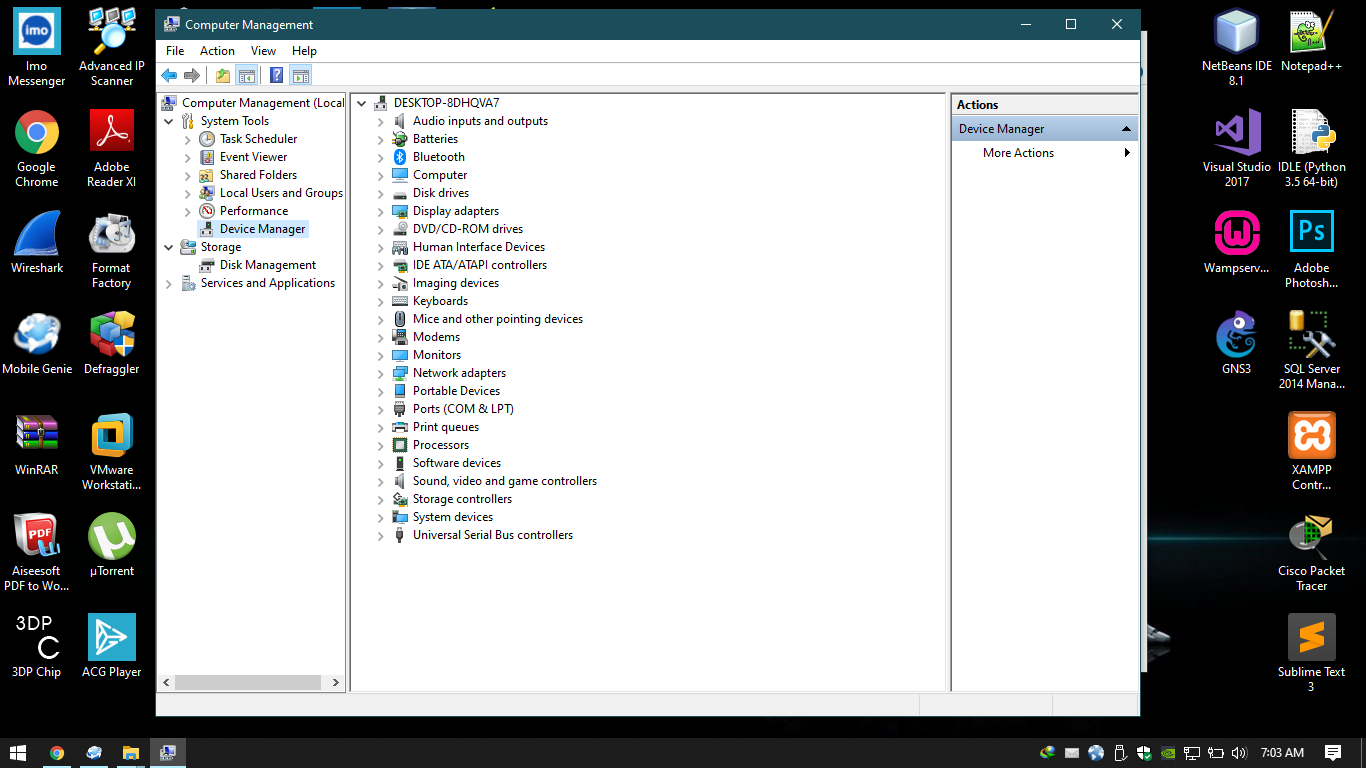Click the up-level folder icon in the toolbar
This screenshot has height=768, width=1366.
(222, 75)
